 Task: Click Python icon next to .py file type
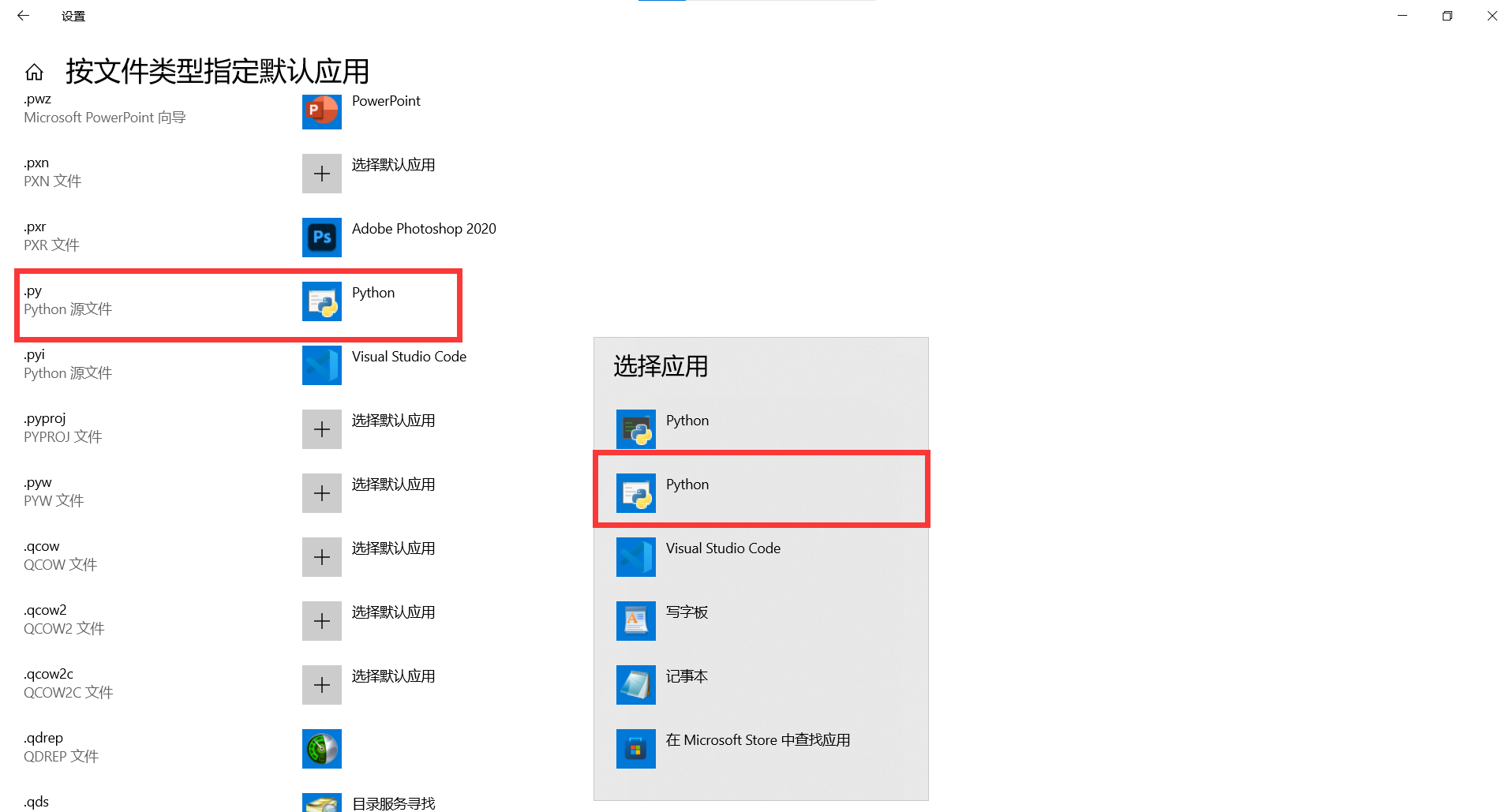tap(322, 301)
